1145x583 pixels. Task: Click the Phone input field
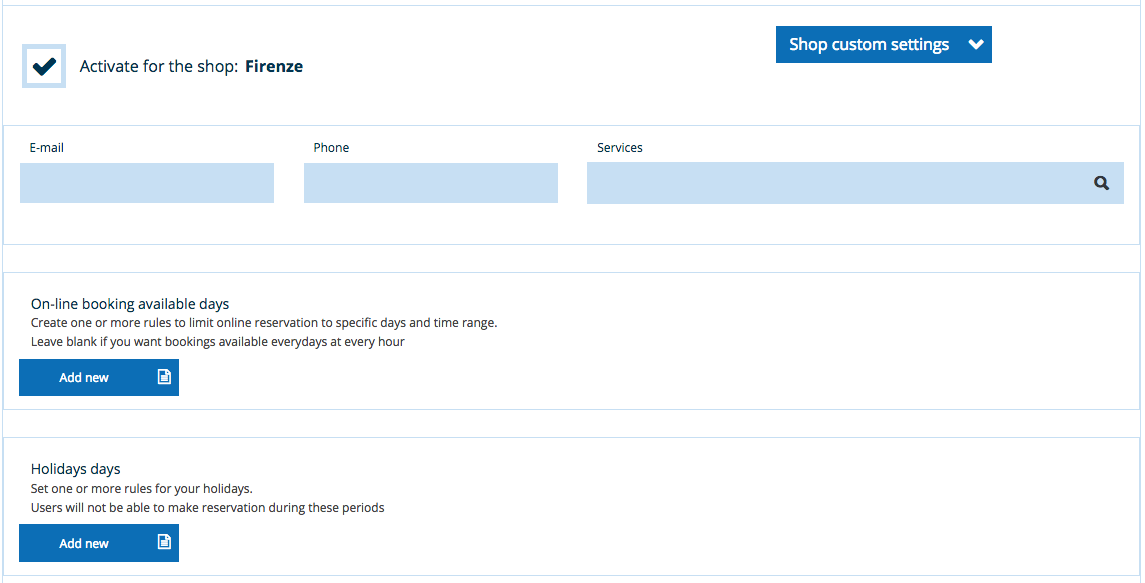click(x=430, y=183)
